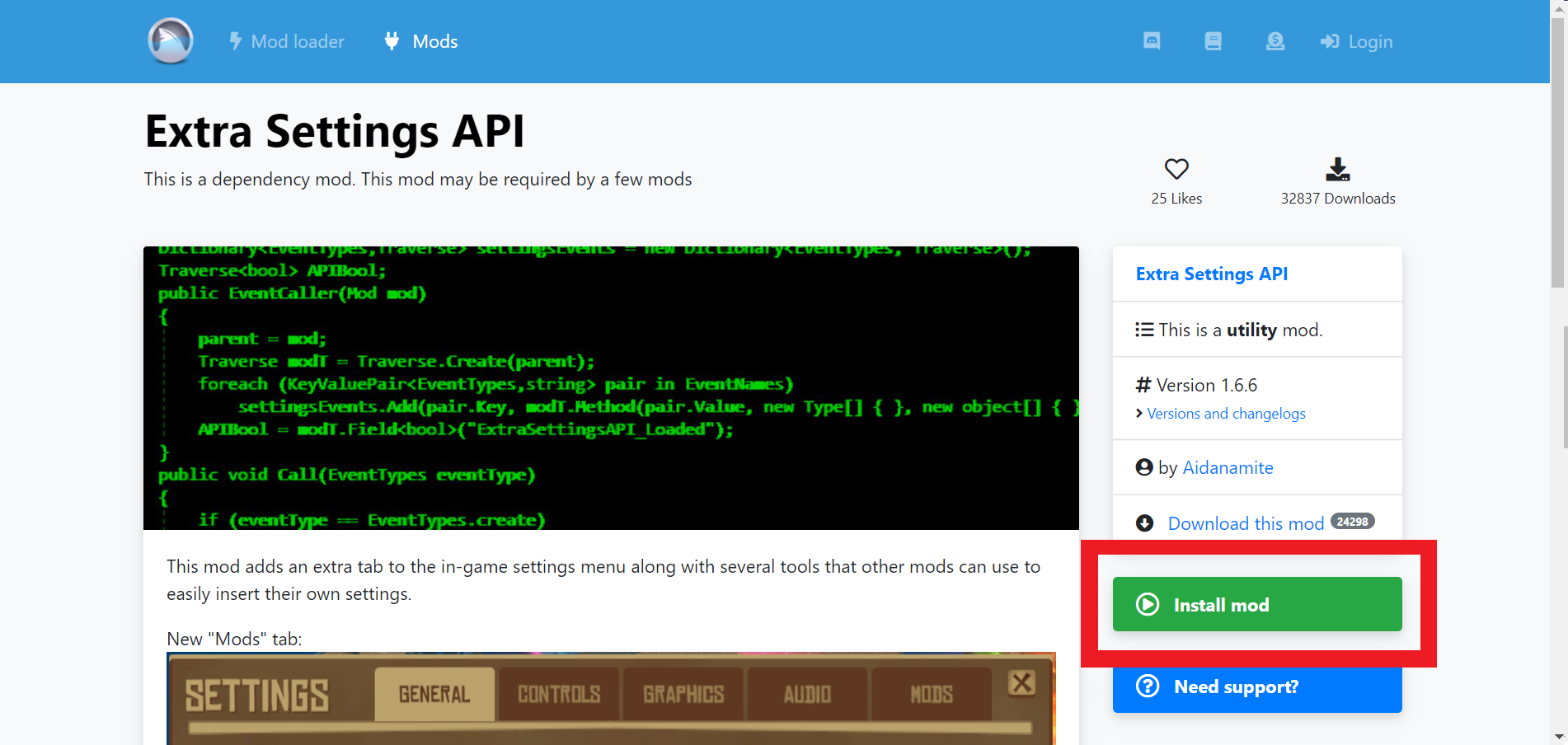1568x745 pixels.
Task: Click the Discord chat icon
Action: 1152,41
